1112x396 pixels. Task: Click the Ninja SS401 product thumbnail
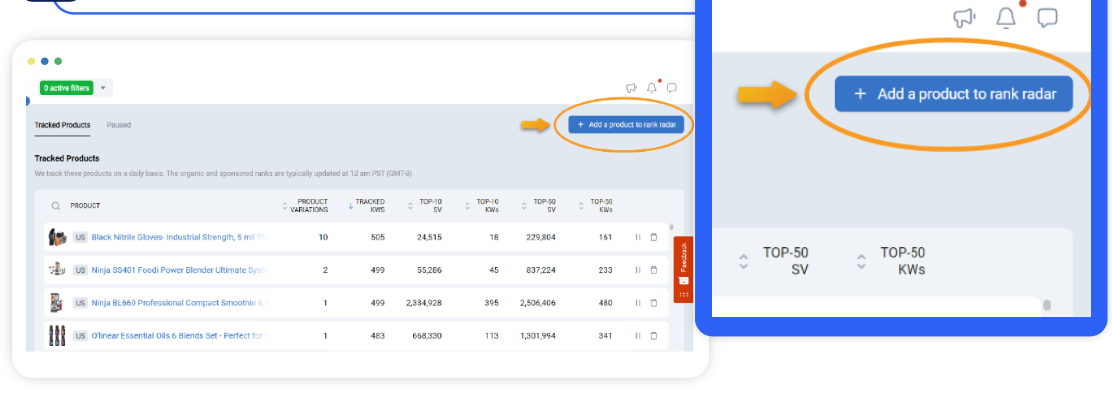pyautogui.click(x=57, y=270)
